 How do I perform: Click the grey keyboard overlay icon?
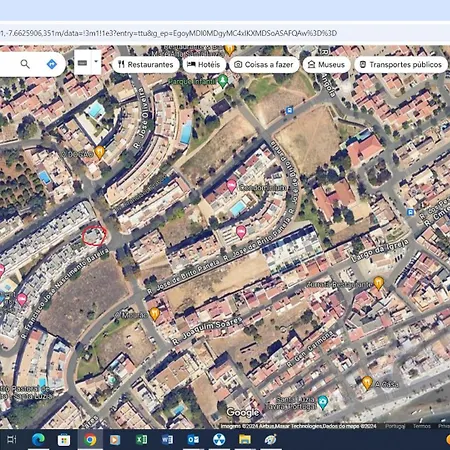[x=83, y=62]
